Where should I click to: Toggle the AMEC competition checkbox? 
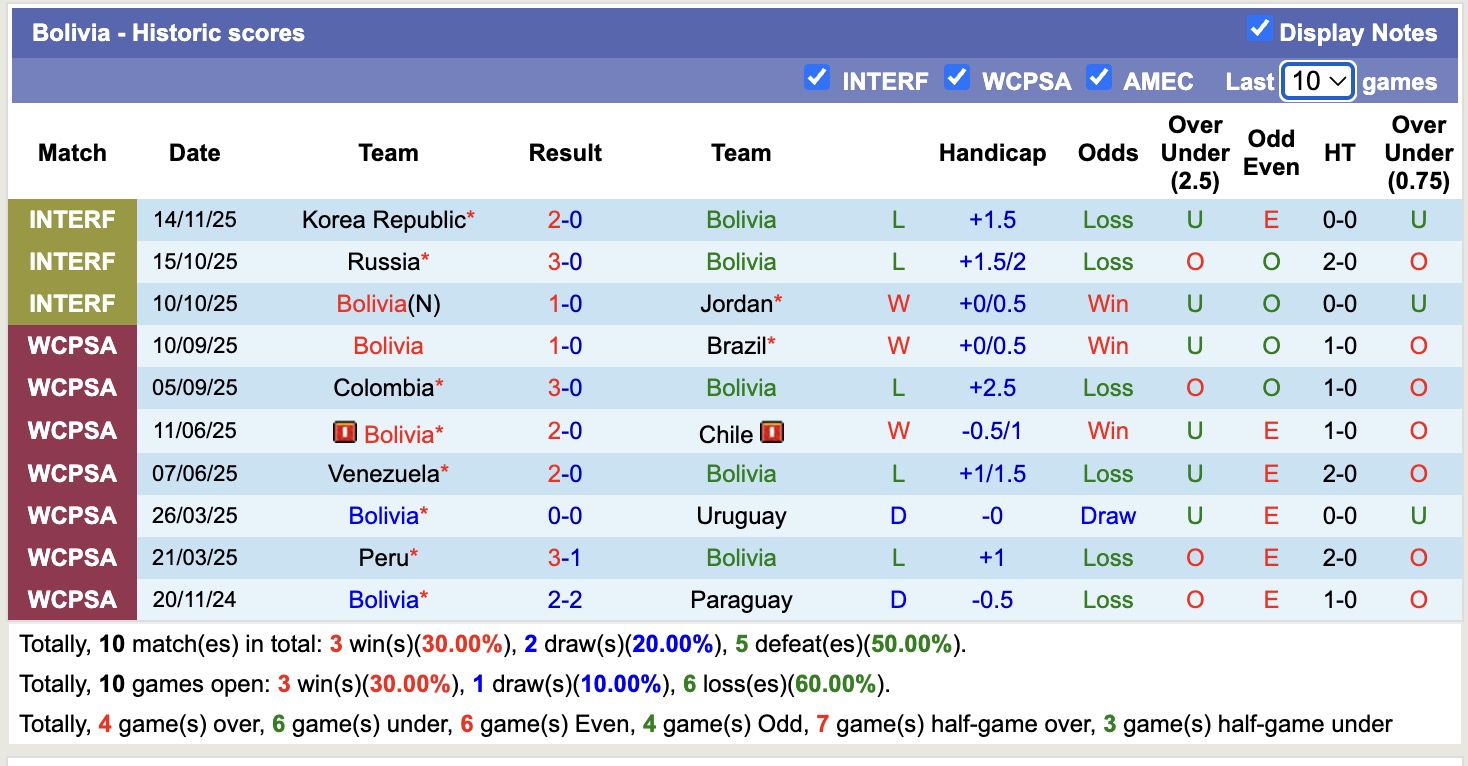tap(1099, 78)
